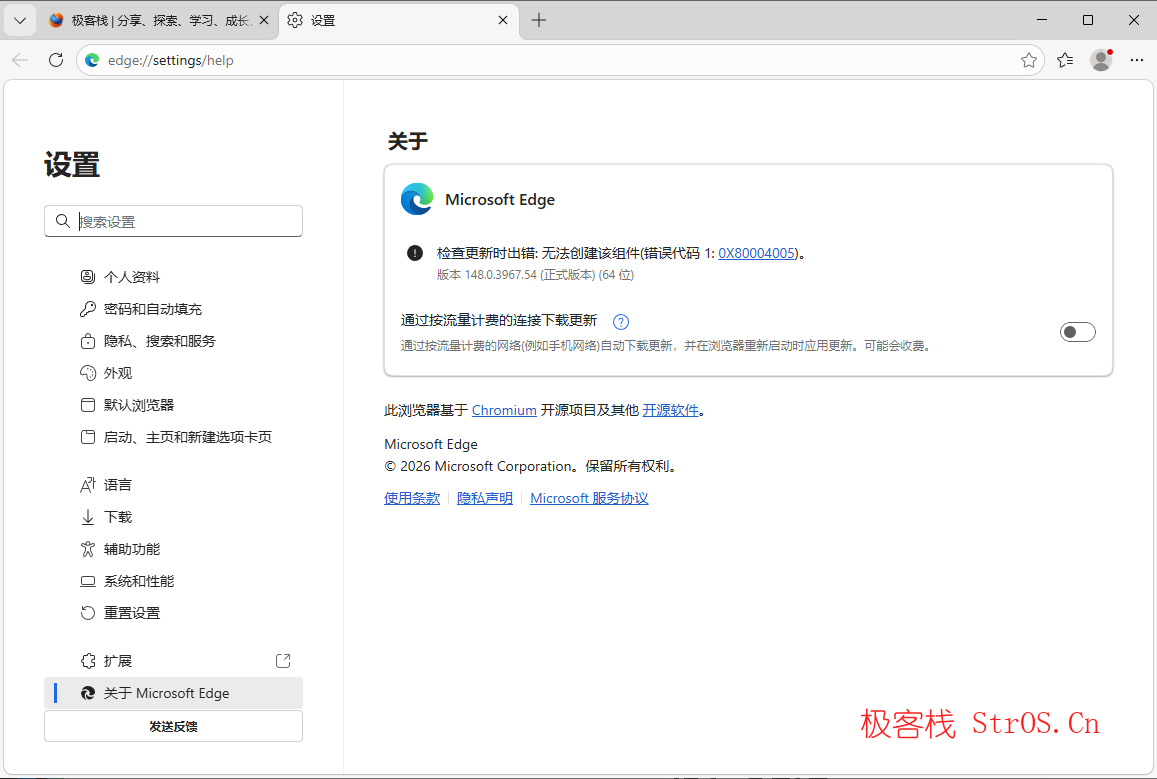Click the Edge logo in address bar
This screenshot has height=779, width=1157.
coord(92,60)
